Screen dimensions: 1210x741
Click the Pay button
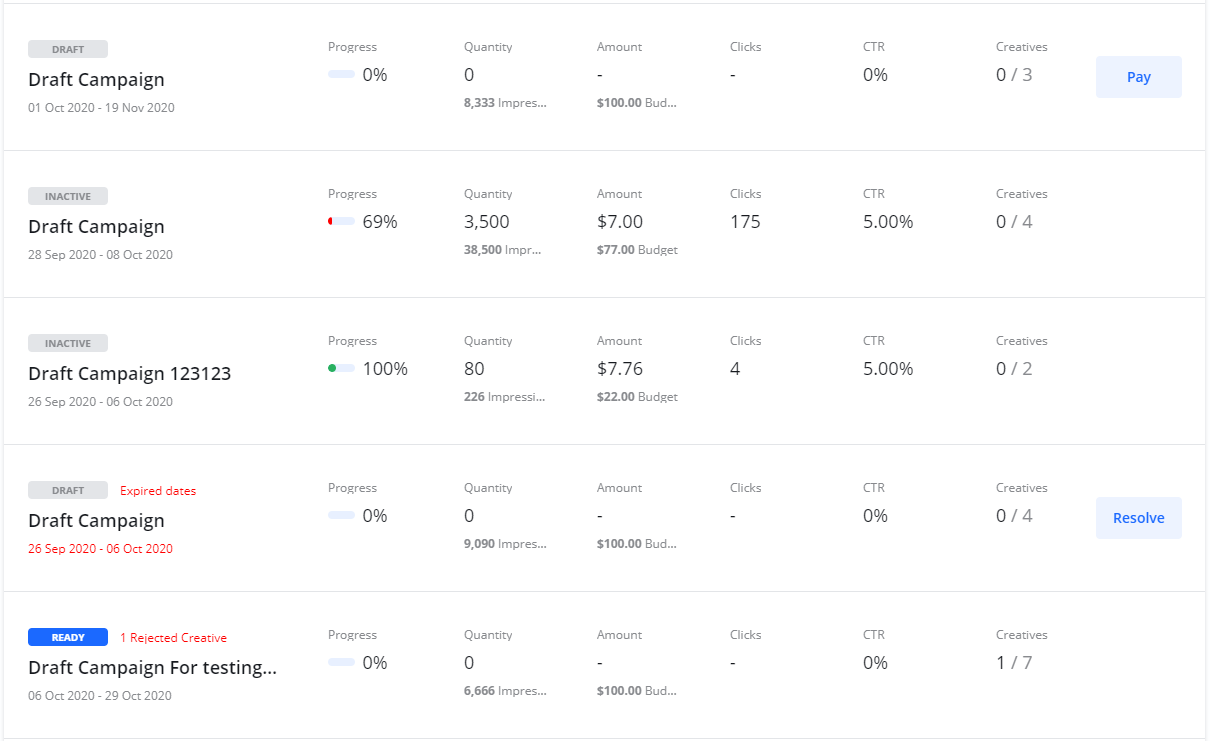pyautogui.click(x=1138, y=77)
